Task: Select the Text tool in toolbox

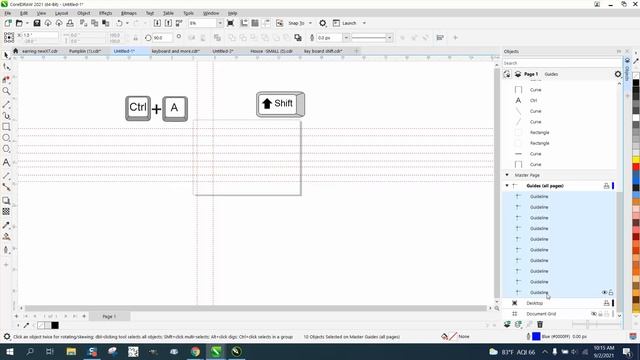Action: tap(6, 162)
